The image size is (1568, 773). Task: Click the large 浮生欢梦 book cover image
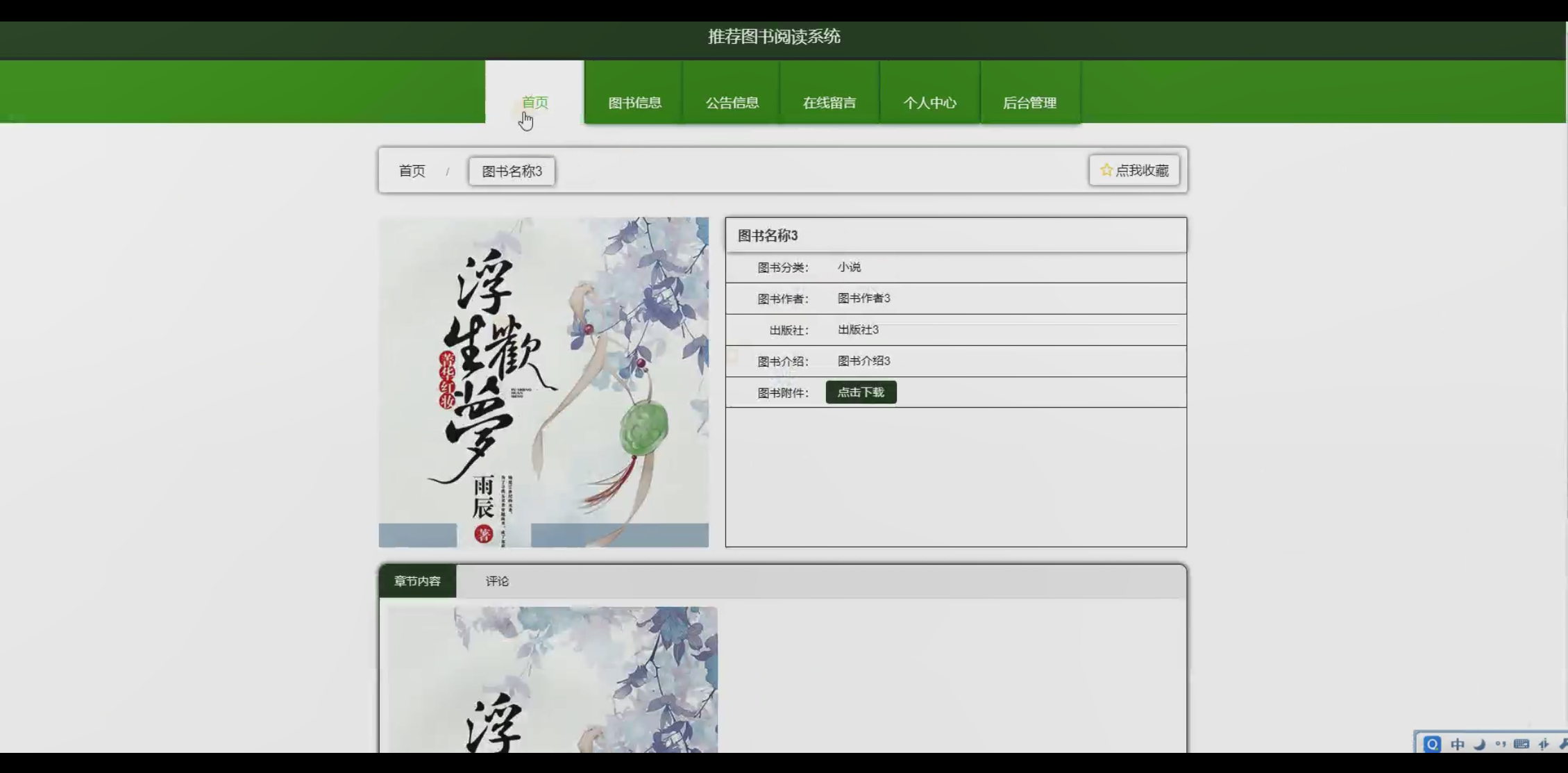tap(543, 382)
